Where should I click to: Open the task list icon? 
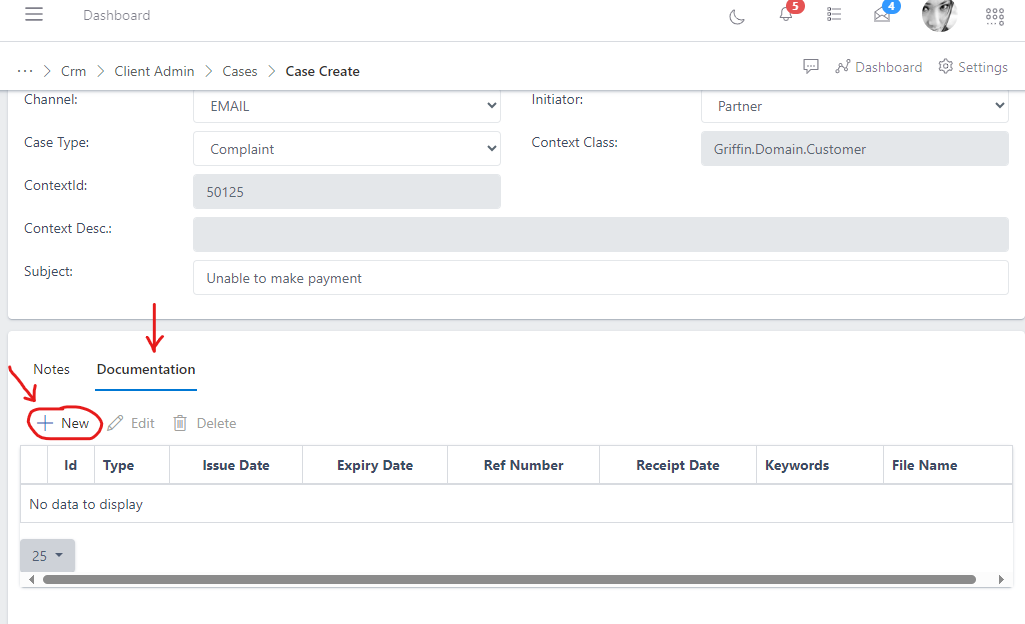click(834, 15)
